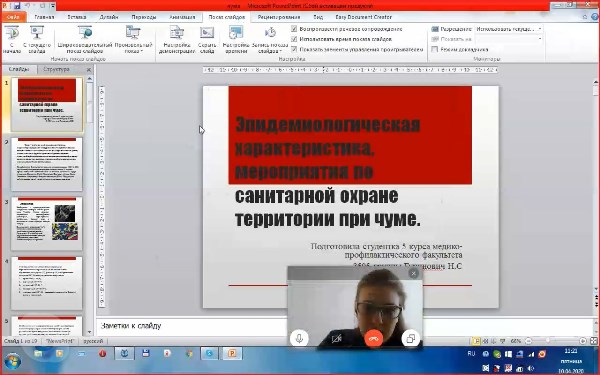Viewport: 600px width, 375px height.
Task: Toggle Play Narrations checkbox
Action: pyautogui.click(x=294, y=29)
